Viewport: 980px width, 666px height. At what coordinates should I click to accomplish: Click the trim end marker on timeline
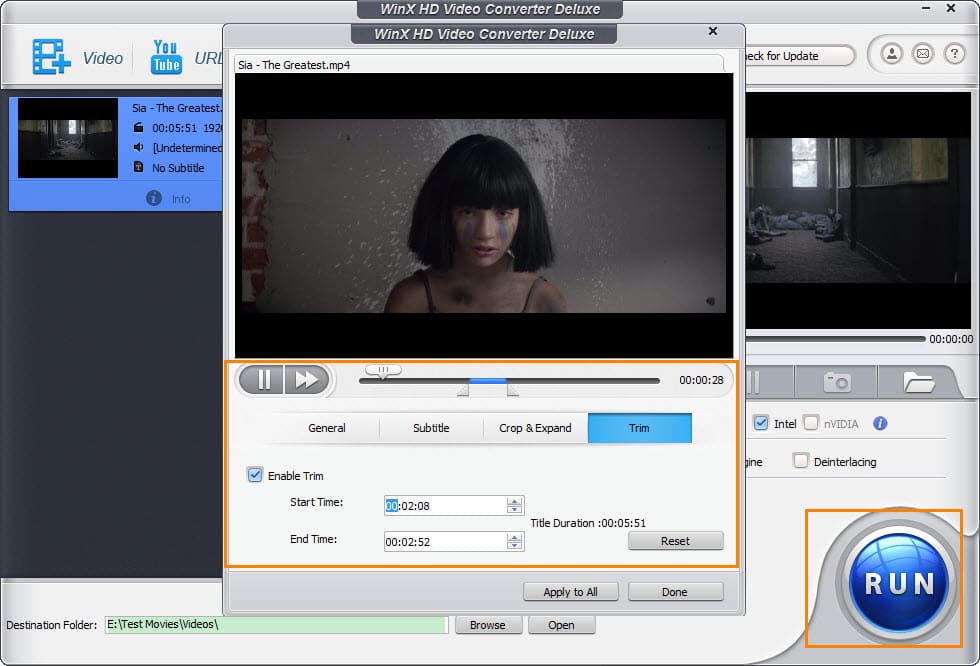click(x=512, y=391)
